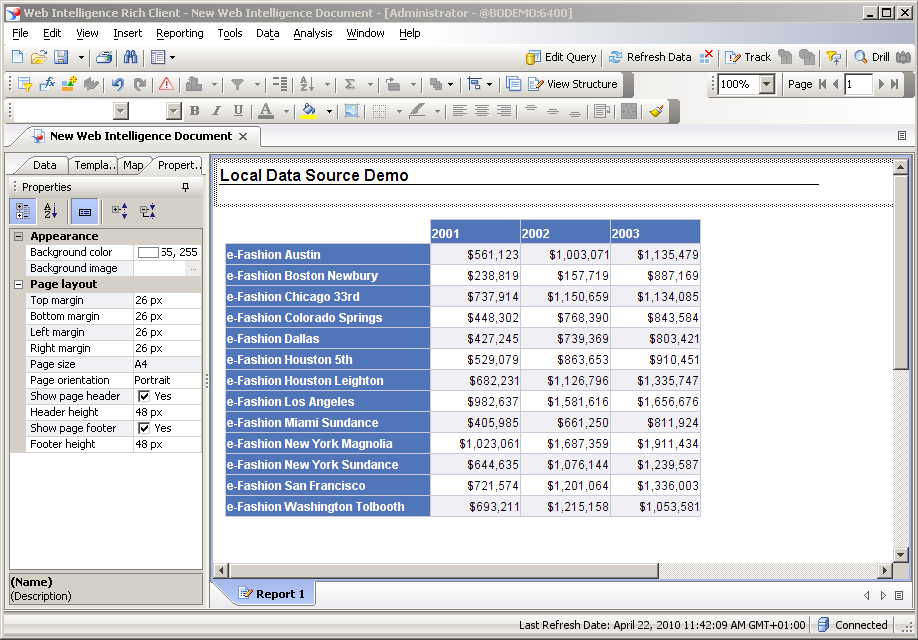This screenshot has height=640, width=918.
Task: Uncheck Show page header checkbox
Action: 143,396
